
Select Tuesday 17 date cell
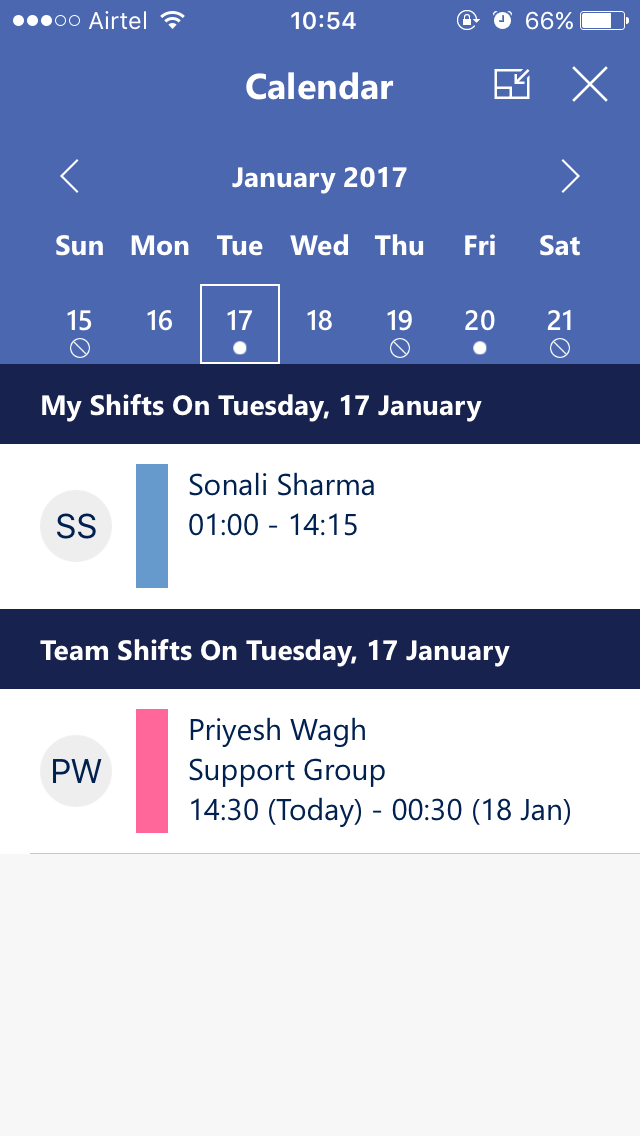click(240, 323)
